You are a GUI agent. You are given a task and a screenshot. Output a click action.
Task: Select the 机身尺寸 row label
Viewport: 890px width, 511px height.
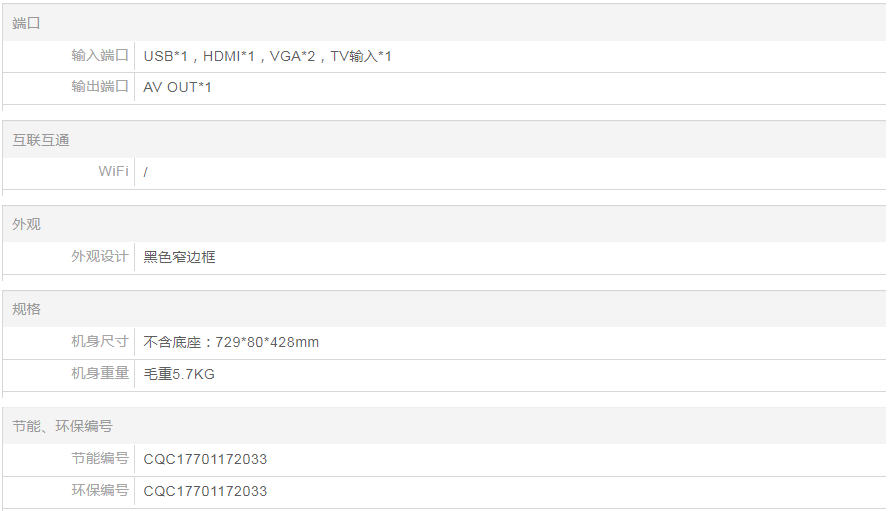point(100,342)
